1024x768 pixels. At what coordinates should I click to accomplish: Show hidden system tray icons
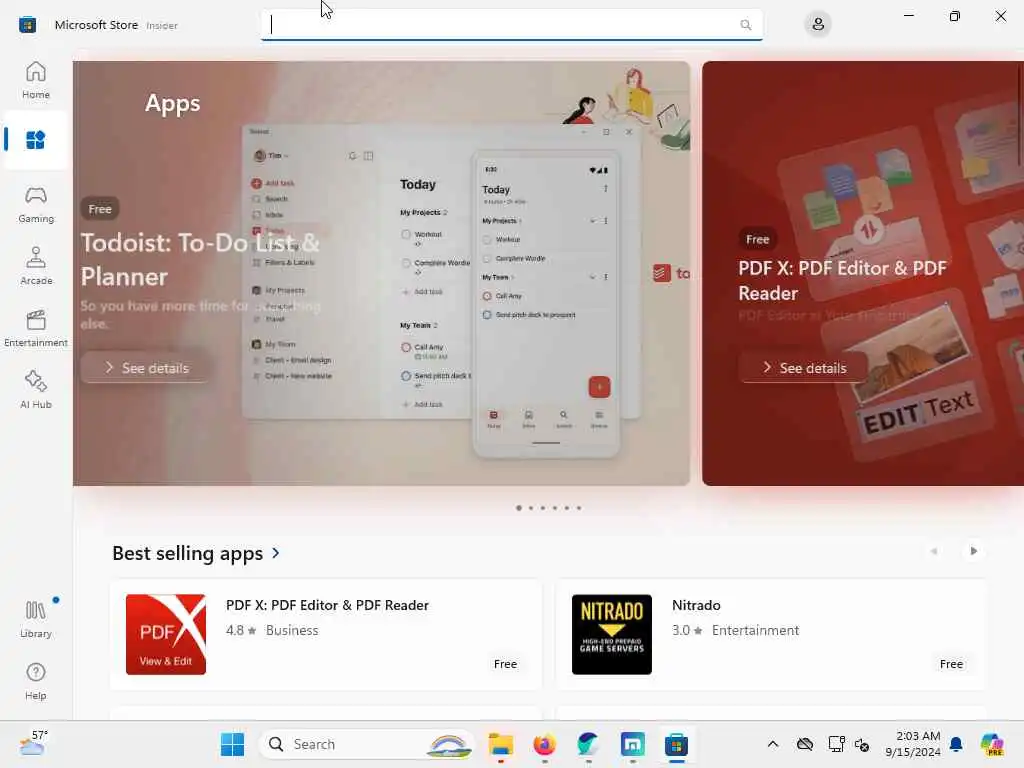click(x=773, y=744)
